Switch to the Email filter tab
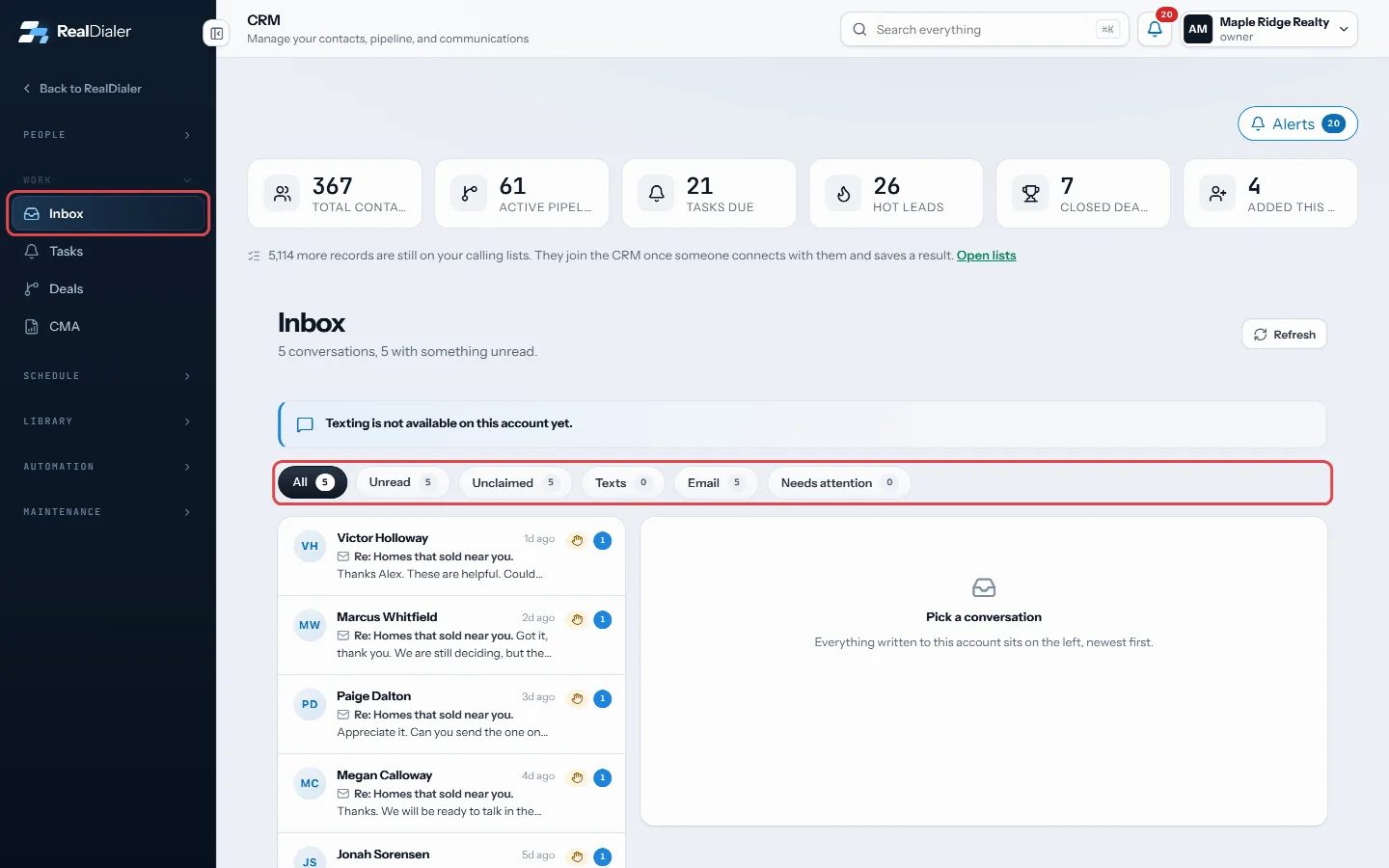This screenshot has height=868, width=1389. (716, 482)
